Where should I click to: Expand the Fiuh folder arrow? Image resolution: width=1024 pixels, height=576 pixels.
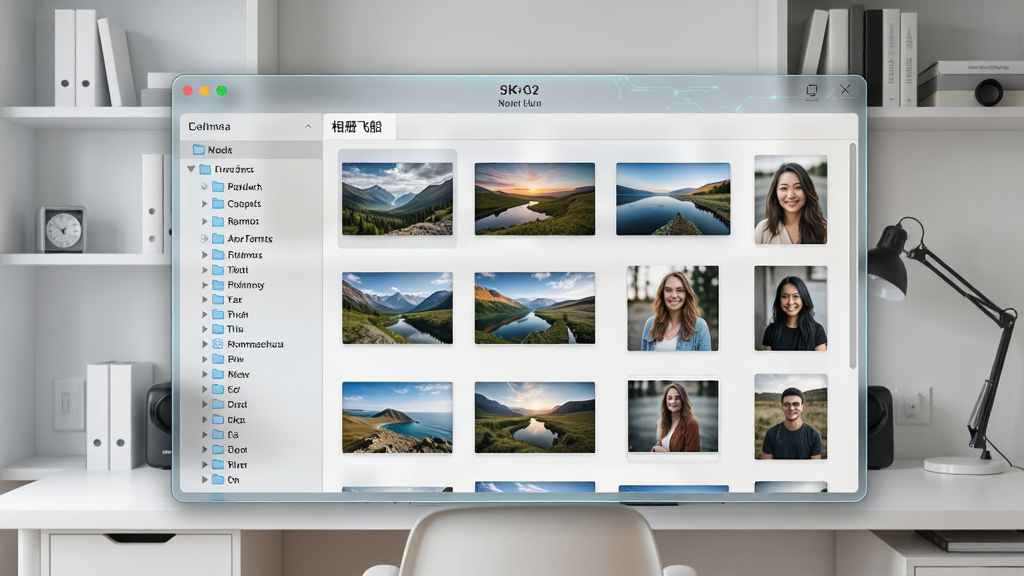pos(204,314)
